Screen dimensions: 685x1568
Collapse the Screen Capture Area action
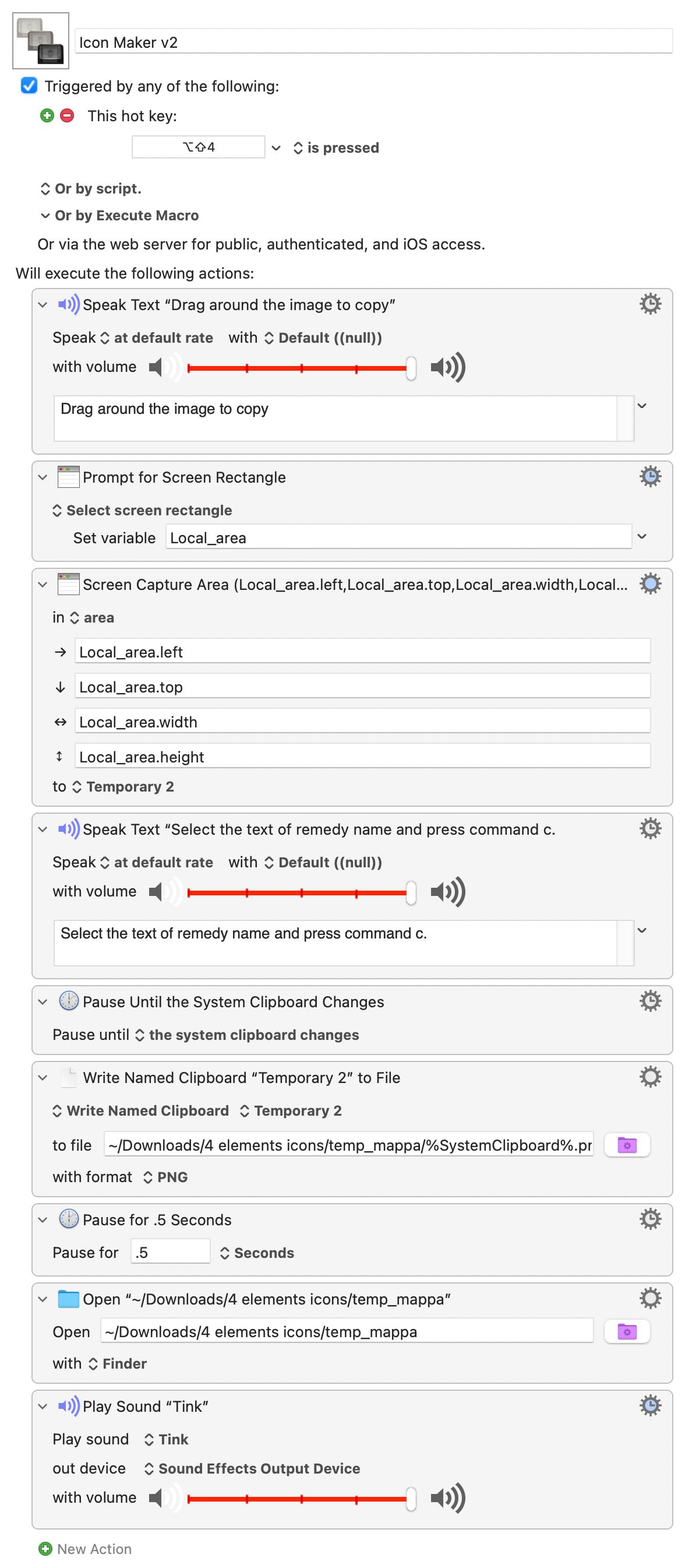pos(43,584)
